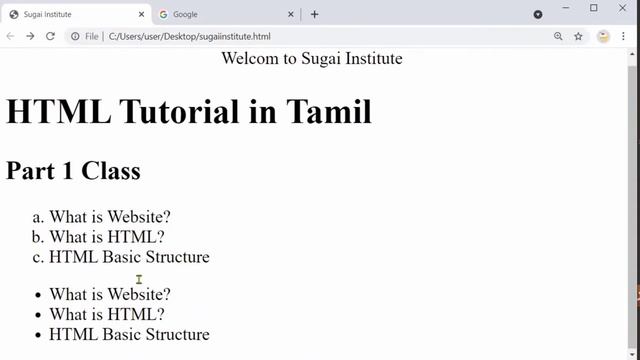Close the Chrome window
This screenshot has height=360, width=640.
coord(622,8)
